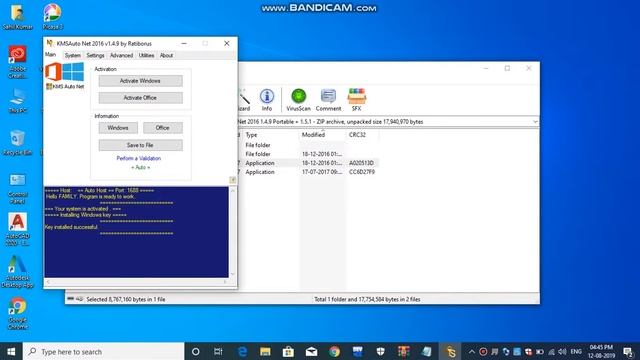Click the Perform a Validation link
640x360 pixels.
(139, 158)
